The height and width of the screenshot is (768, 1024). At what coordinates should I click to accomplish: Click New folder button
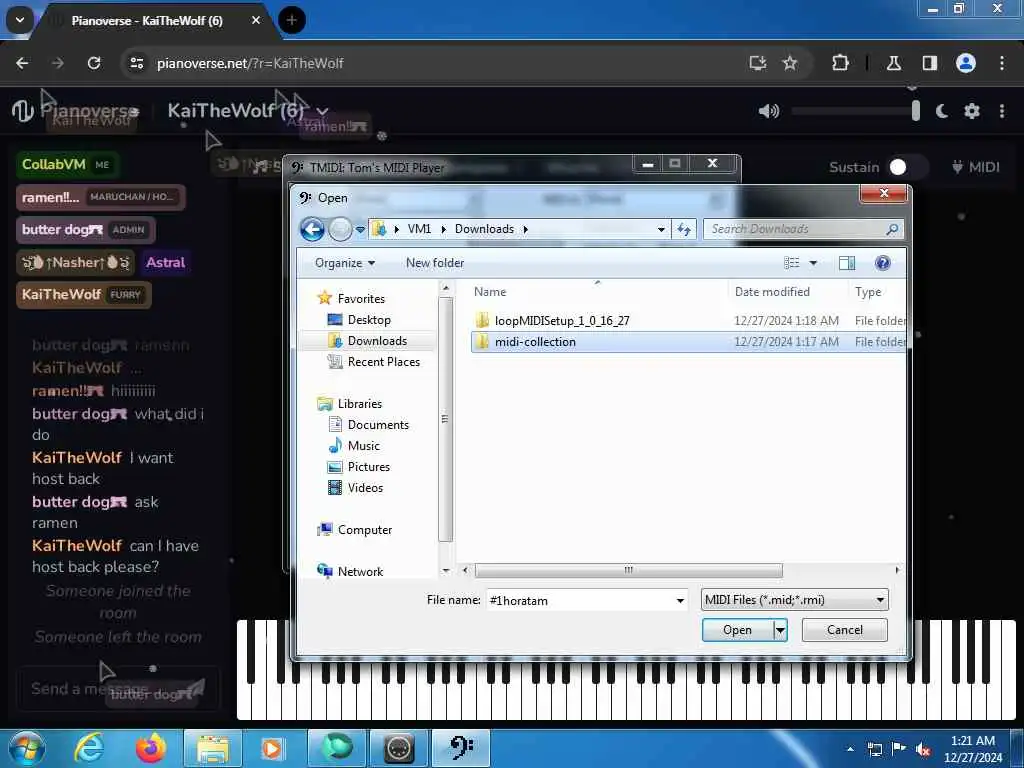coord(435,263)
